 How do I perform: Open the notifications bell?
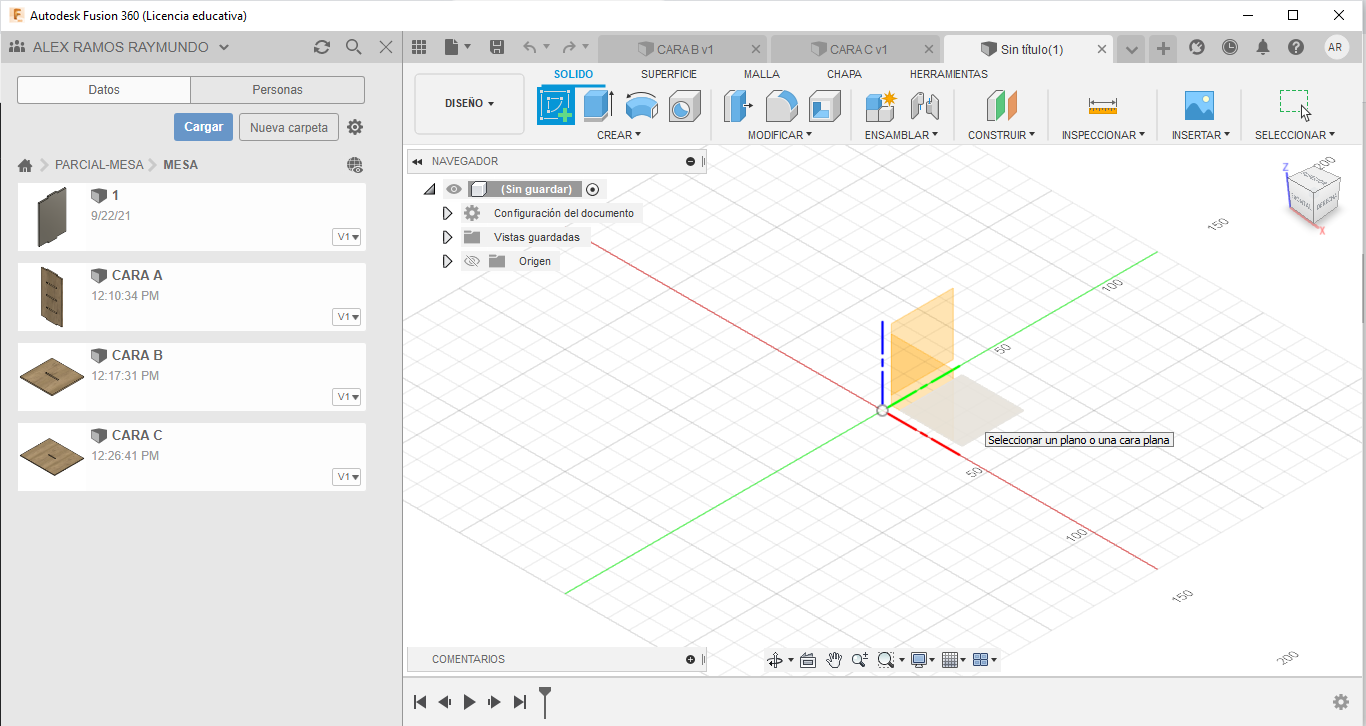pyautogui.click(x=1263, y=47)
